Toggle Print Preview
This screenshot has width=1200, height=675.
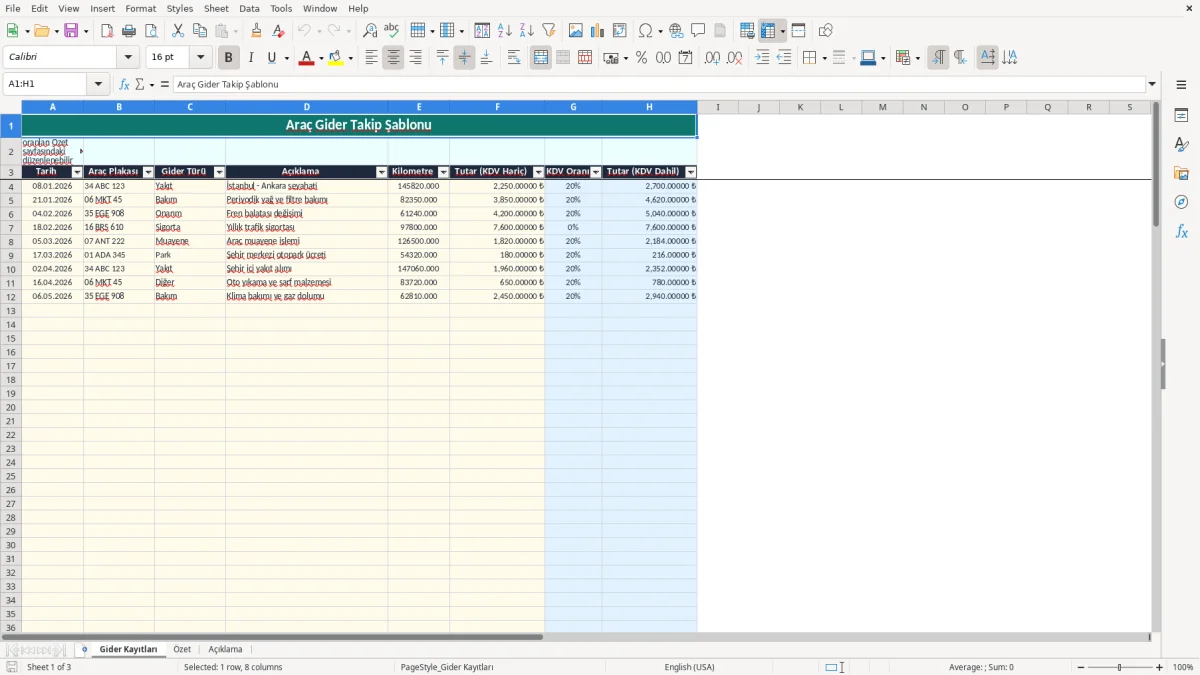pyautogui.click(x=151, y=31)
